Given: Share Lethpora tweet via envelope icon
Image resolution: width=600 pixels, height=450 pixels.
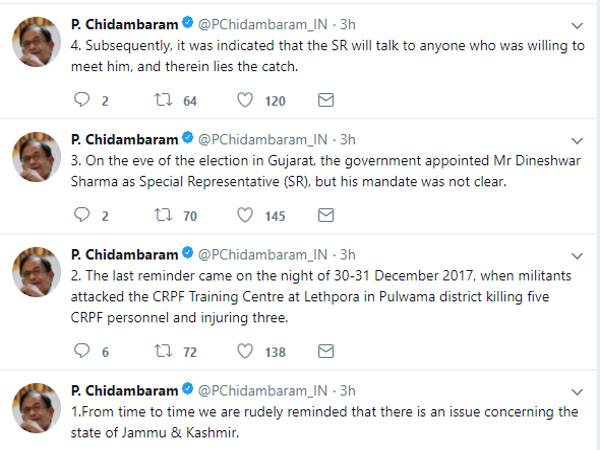Looking at the screenshot, I should 325,351.
